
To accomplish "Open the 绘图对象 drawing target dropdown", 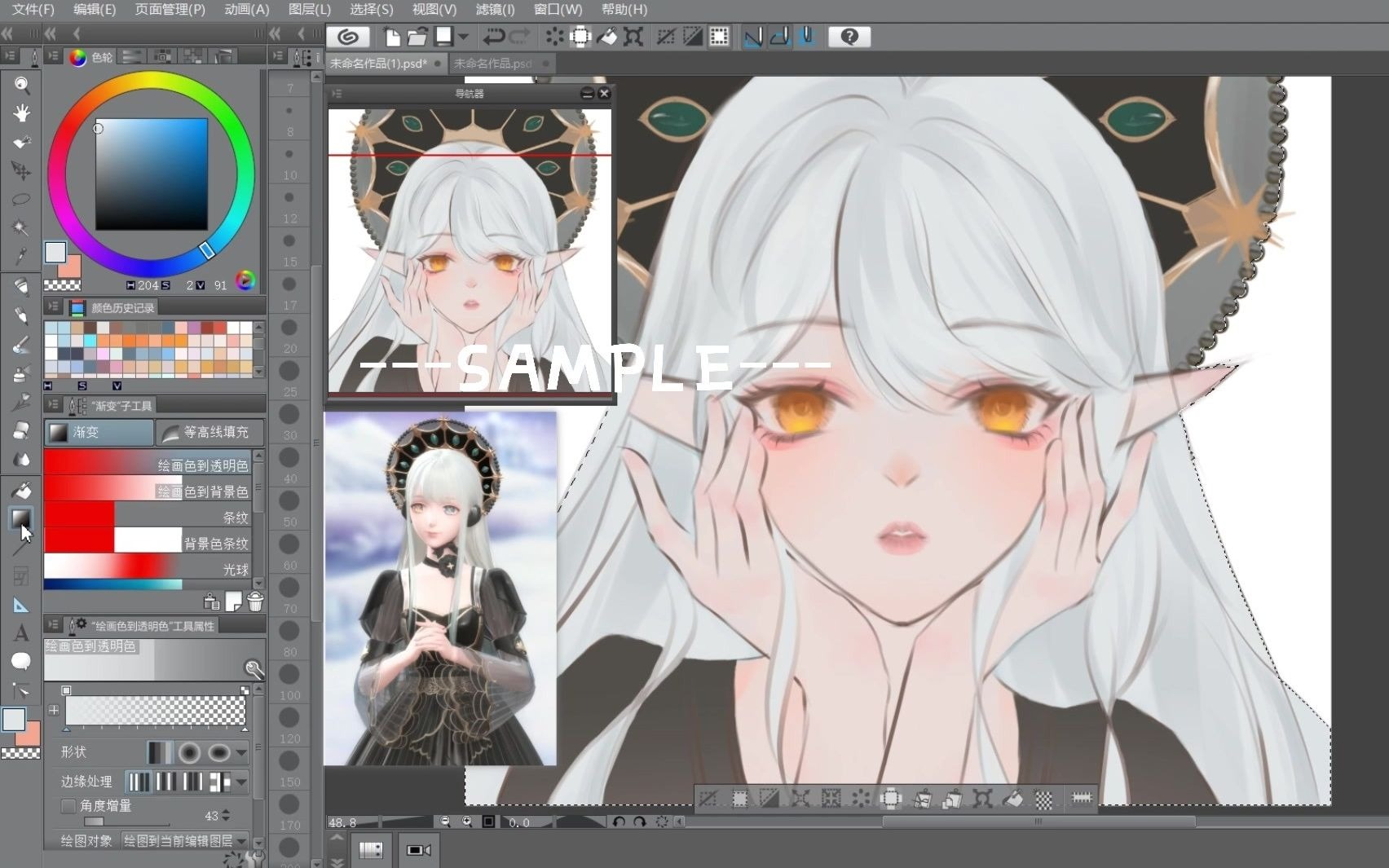I will [x=240, y=840].
